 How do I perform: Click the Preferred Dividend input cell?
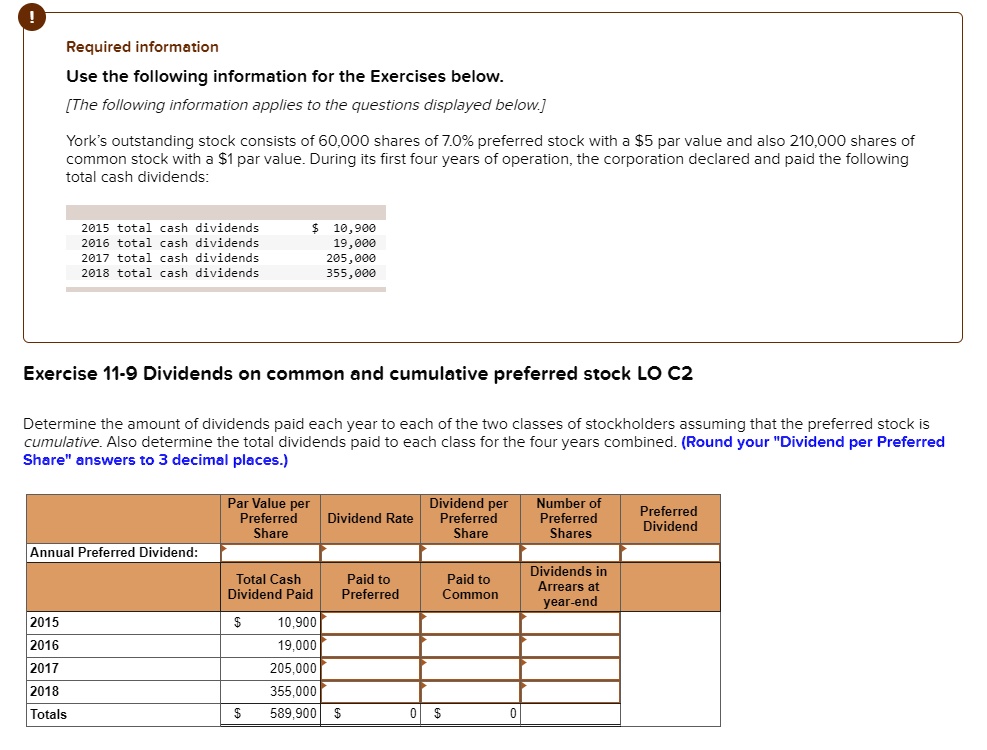tap(670, 552)
